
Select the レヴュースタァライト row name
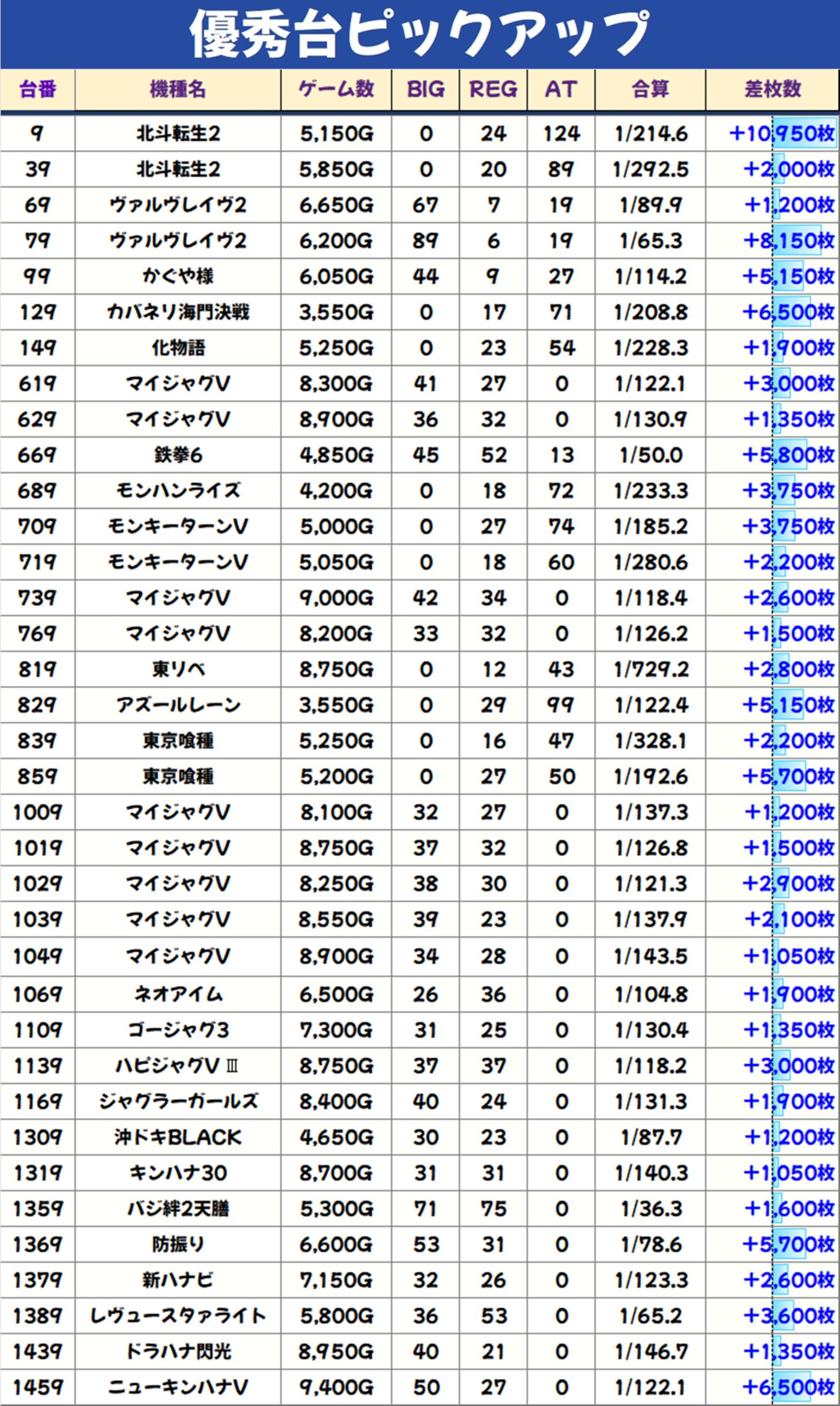coord(177,1316)
